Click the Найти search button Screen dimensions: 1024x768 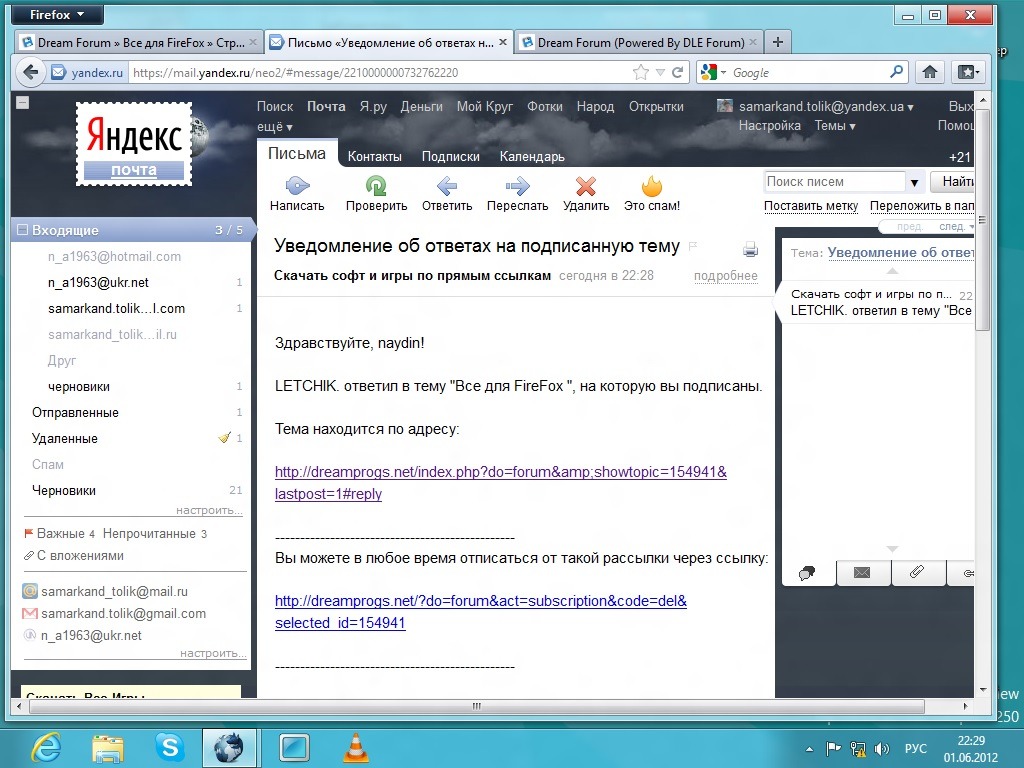click(953, 182)
